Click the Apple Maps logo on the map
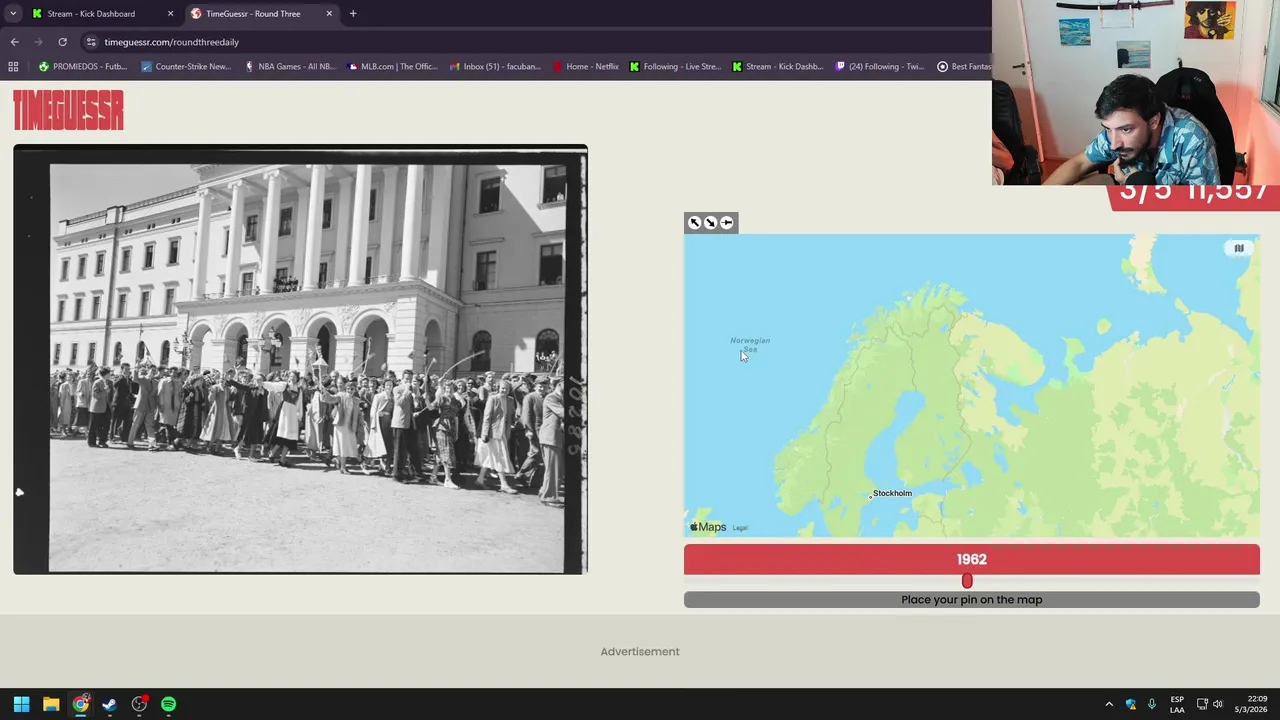Viewport: 1280px width, 720px height. (x=708, y=527)
